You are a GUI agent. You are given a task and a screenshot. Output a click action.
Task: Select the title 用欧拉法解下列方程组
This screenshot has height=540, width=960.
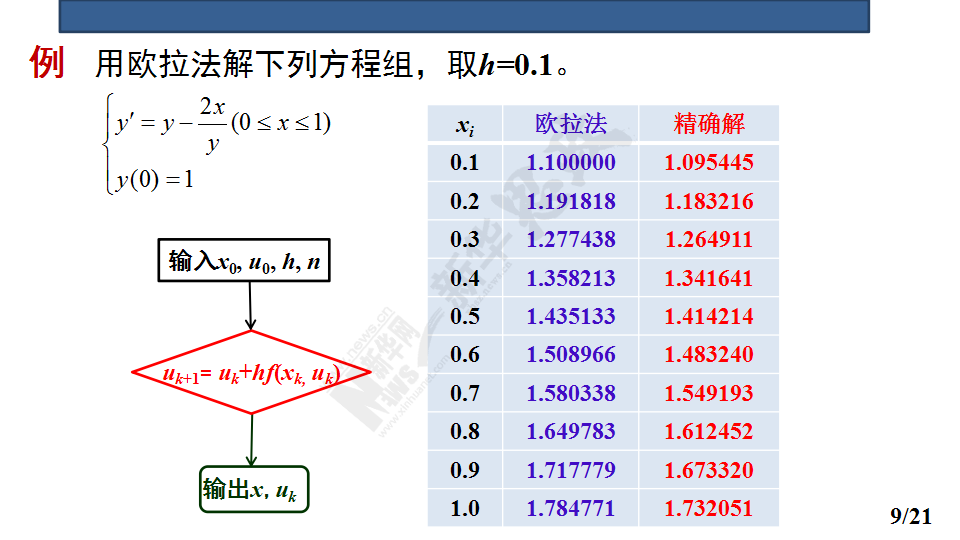pyautogui.click(x=255, y=64)
